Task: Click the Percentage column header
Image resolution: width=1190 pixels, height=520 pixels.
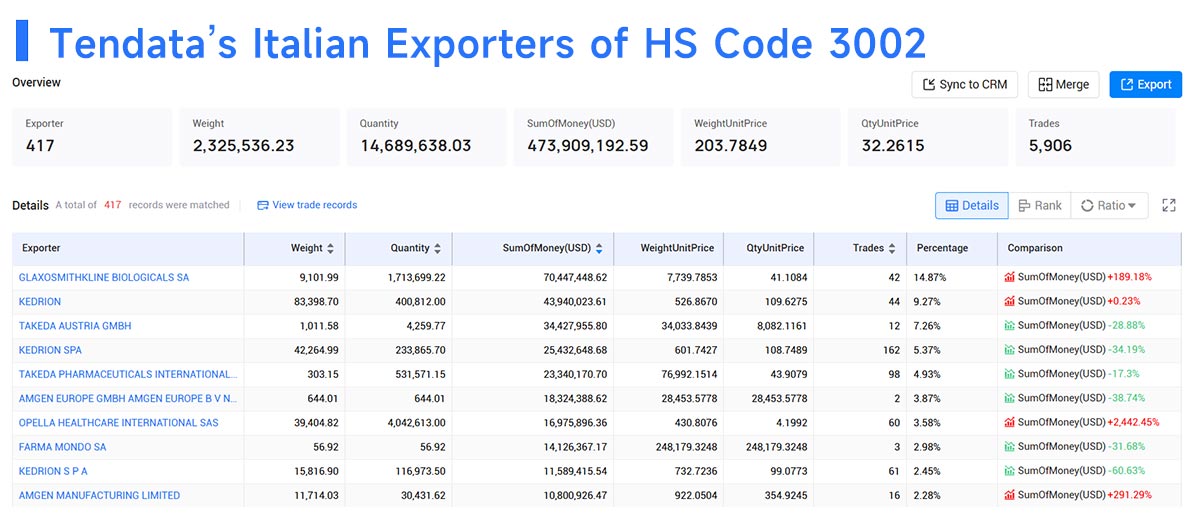Action: [x=952, y=248]
